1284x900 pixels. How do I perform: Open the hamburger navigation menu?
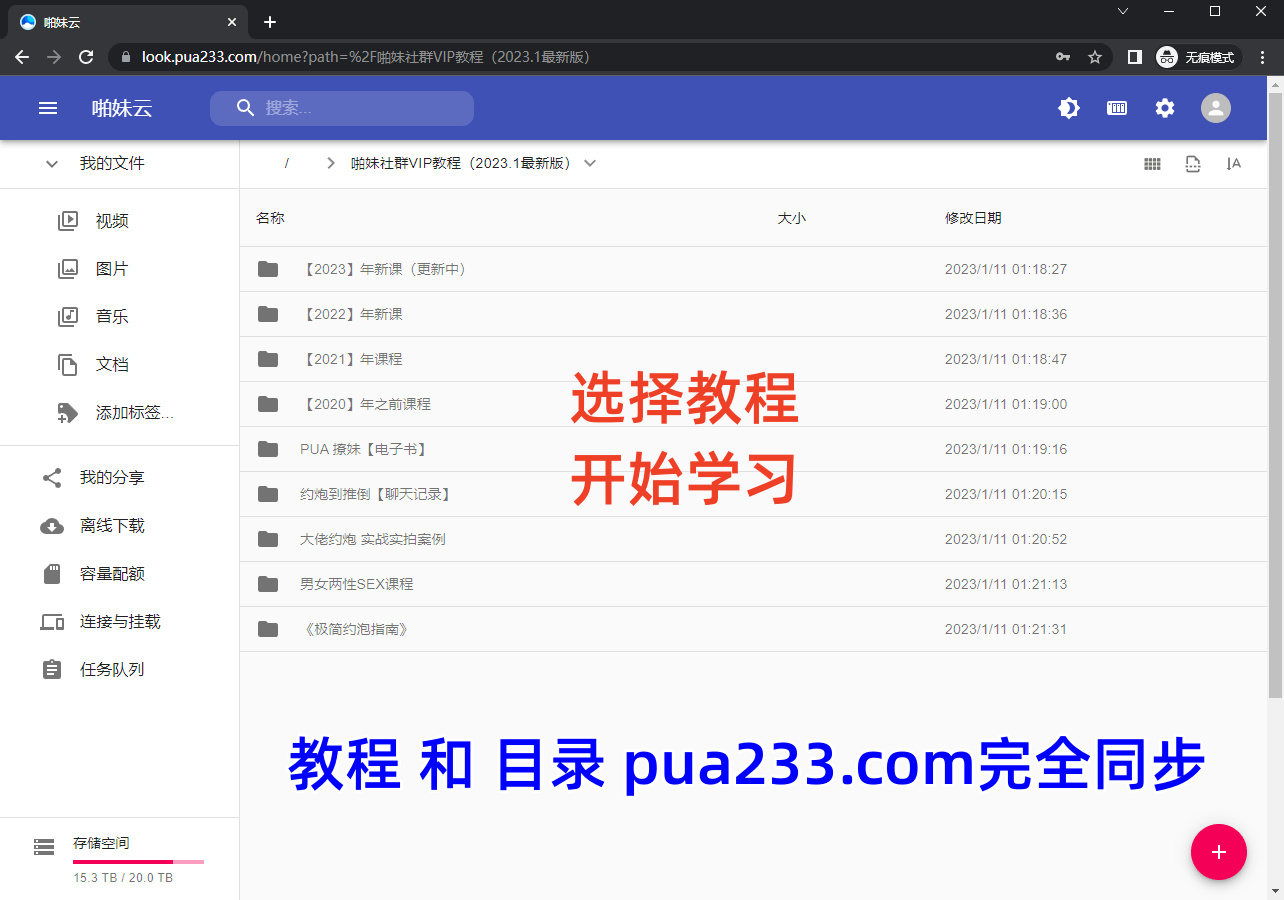pyautogui.click(x=48, y=108)
